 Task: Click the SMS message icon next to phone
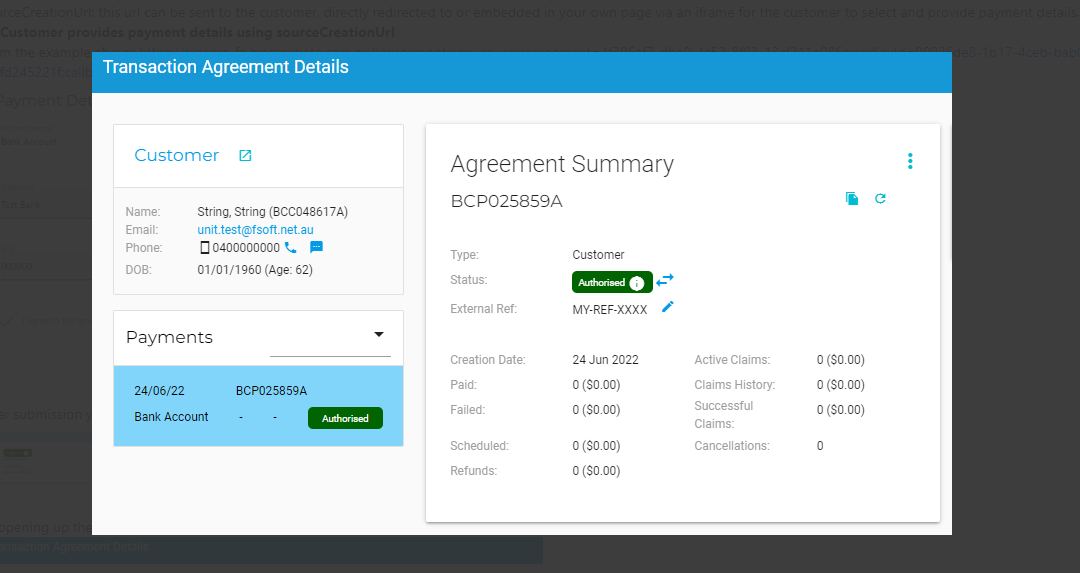(316, 247)
